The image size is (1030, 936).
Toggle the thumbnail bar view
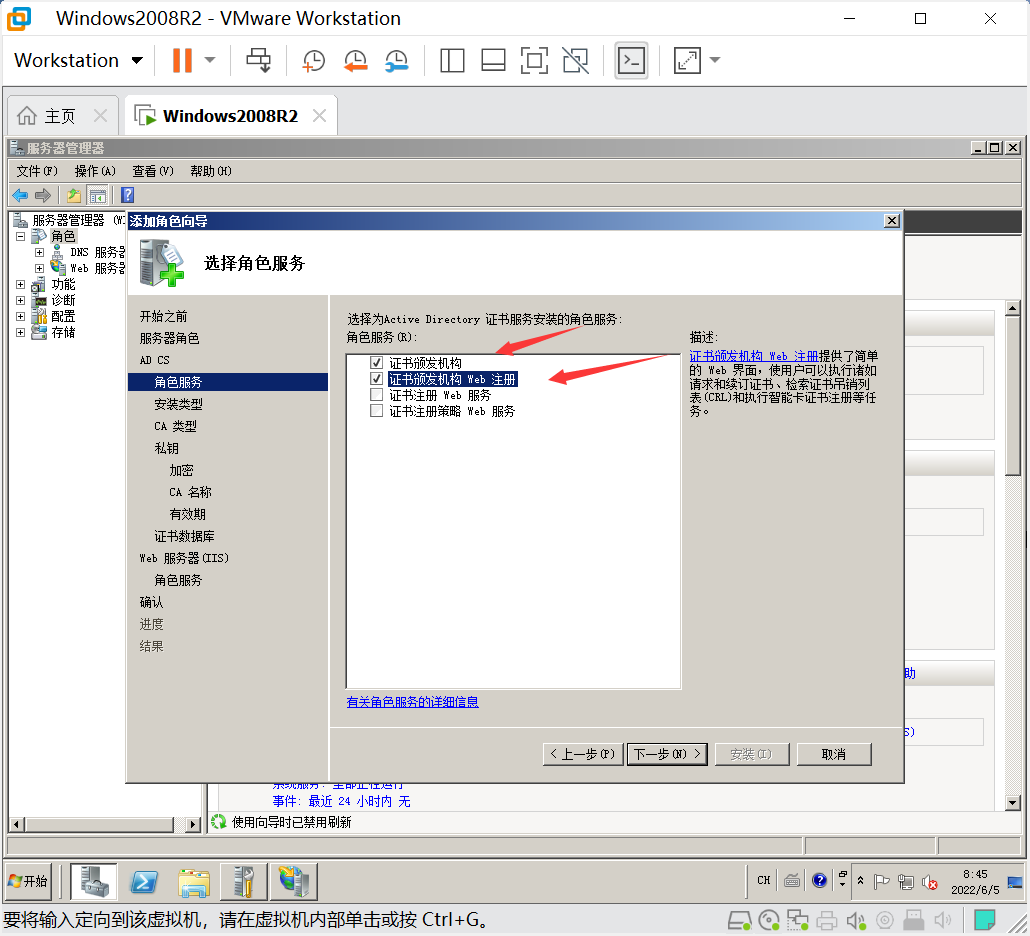[493, 60]
